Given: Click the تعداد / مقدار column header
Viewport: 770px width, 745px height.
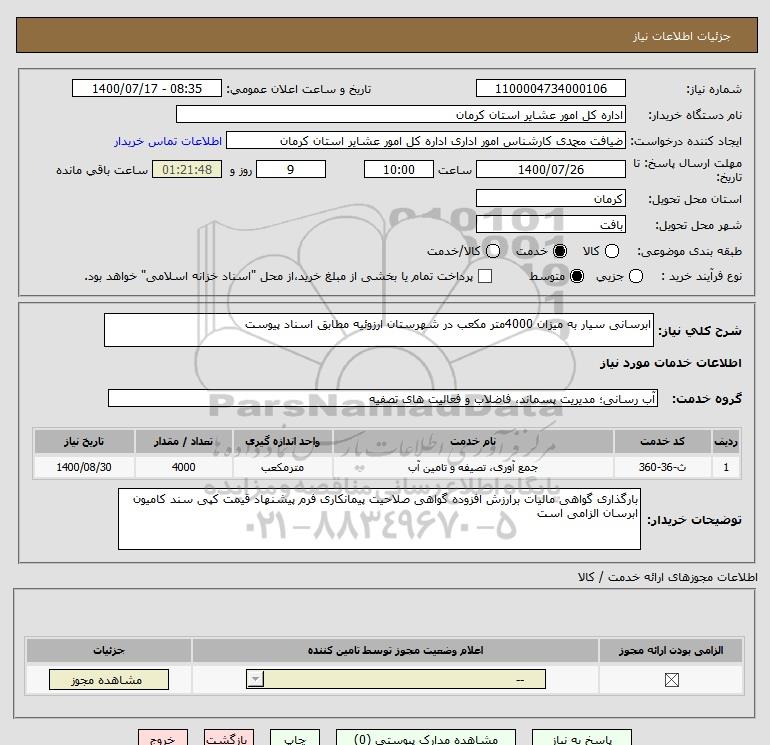Looking at the screenshot, I should 183,441.
